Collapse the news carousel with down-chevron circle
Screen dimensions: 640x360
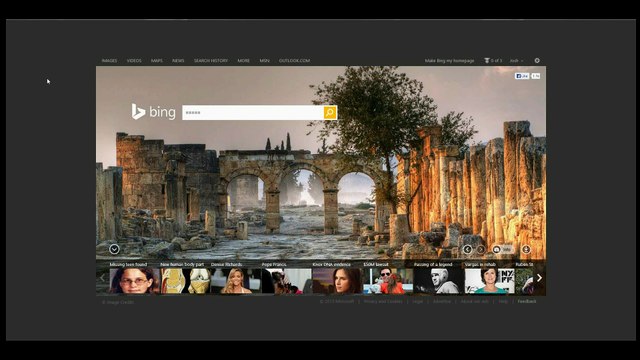tap(114, 249)
